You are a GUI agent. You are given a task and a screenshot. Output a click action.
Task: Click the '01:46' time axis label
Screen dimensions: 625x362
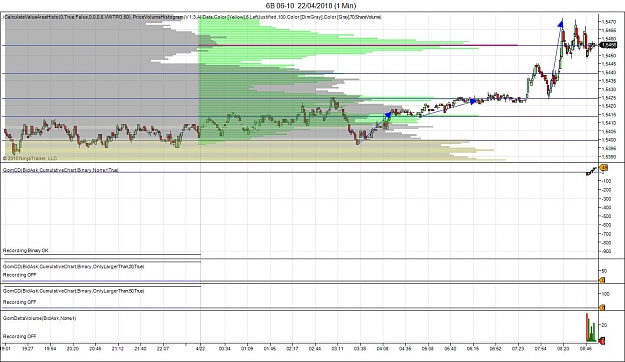pos(270,348)
